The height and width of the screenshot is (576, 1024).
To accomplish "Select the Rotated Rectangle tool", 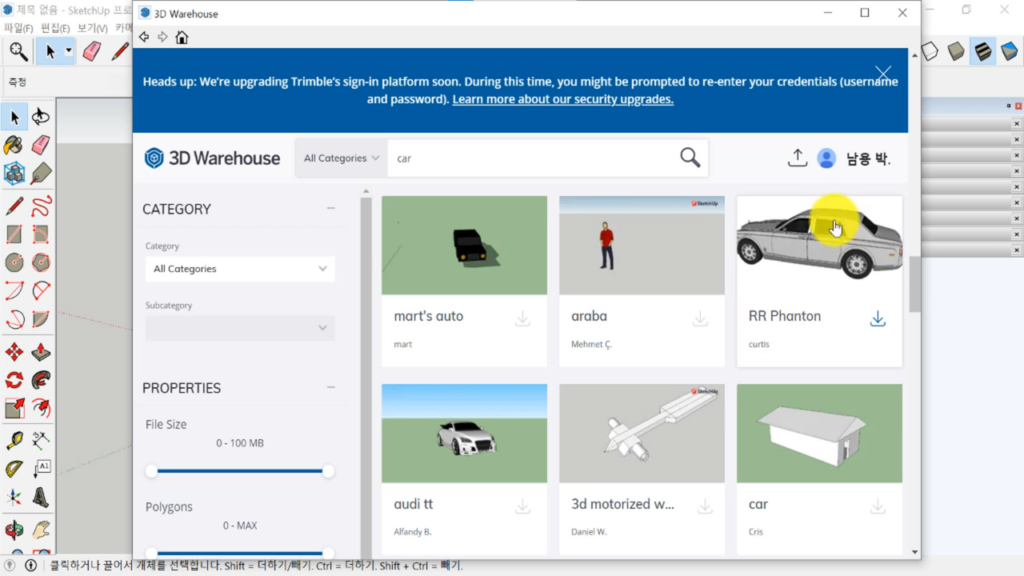I will click(40, 234).
